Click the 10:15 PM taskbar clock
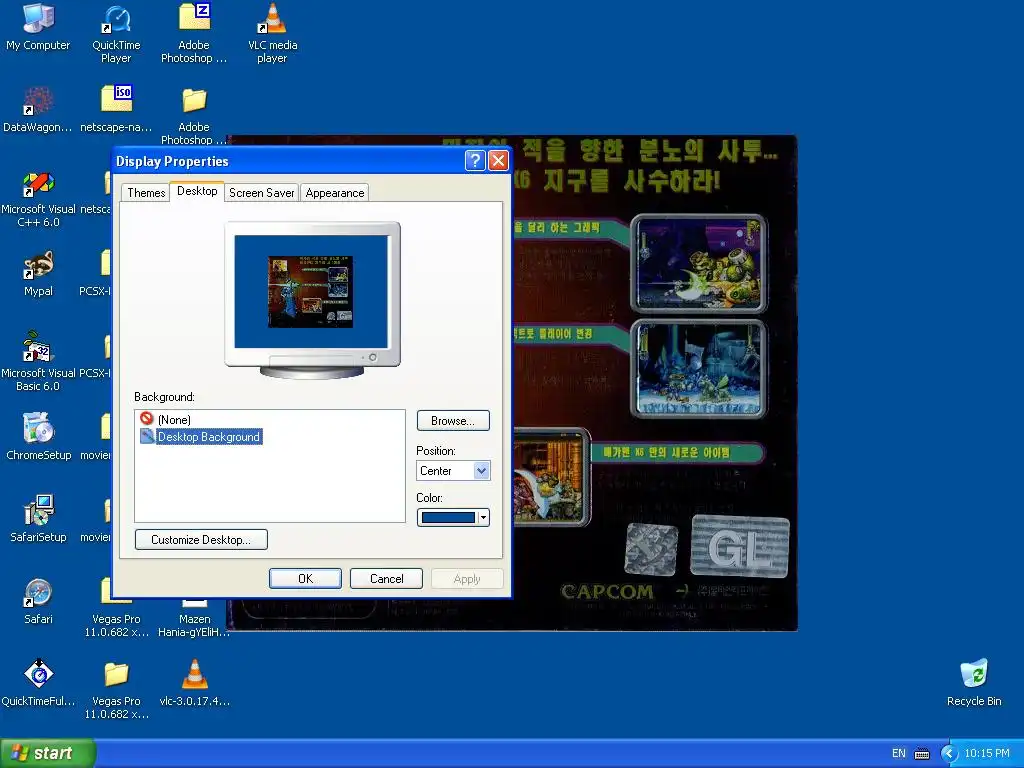 (987, 754)
